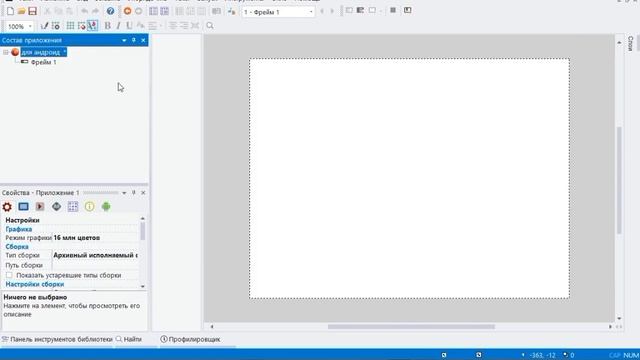Open the Runtime options tab icon
The height and width of the screenshot is (360, 640).
click(x=40, y=207)
